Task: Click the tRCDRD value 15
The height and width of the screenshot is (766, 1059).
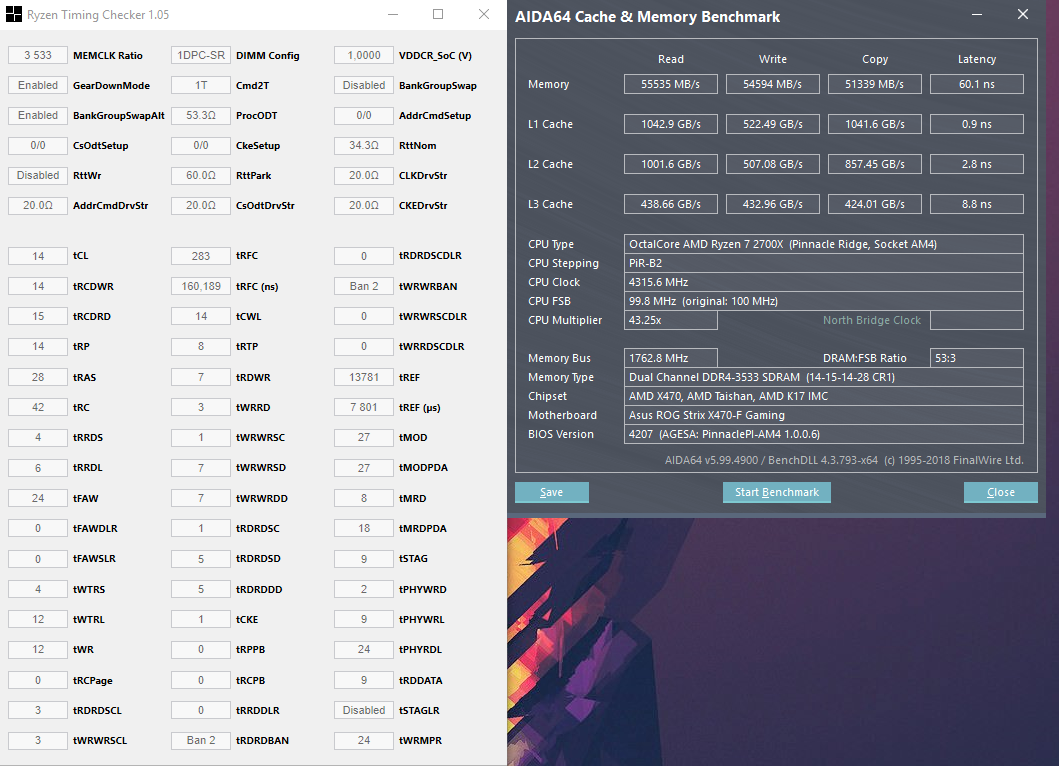Action: coord(38,316)
